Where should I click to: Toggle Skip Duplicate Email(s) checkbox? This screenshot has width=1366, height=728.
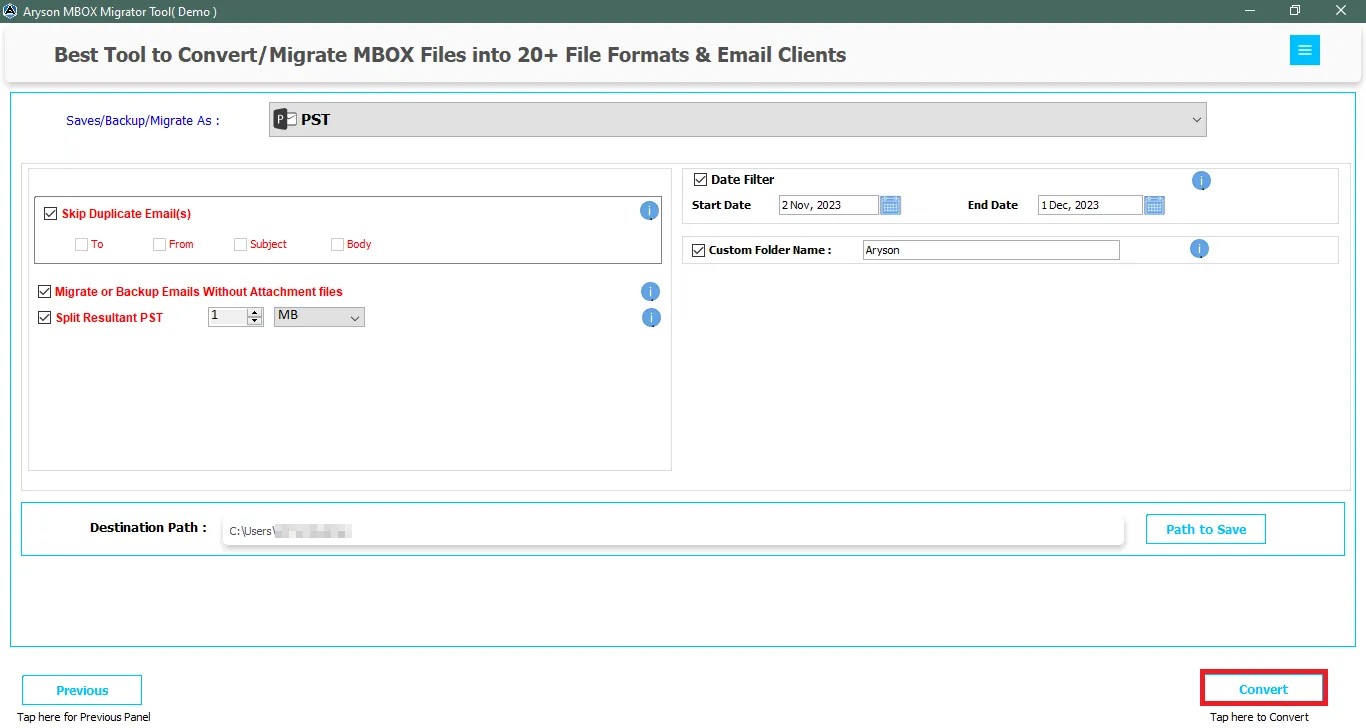point(51,213)
